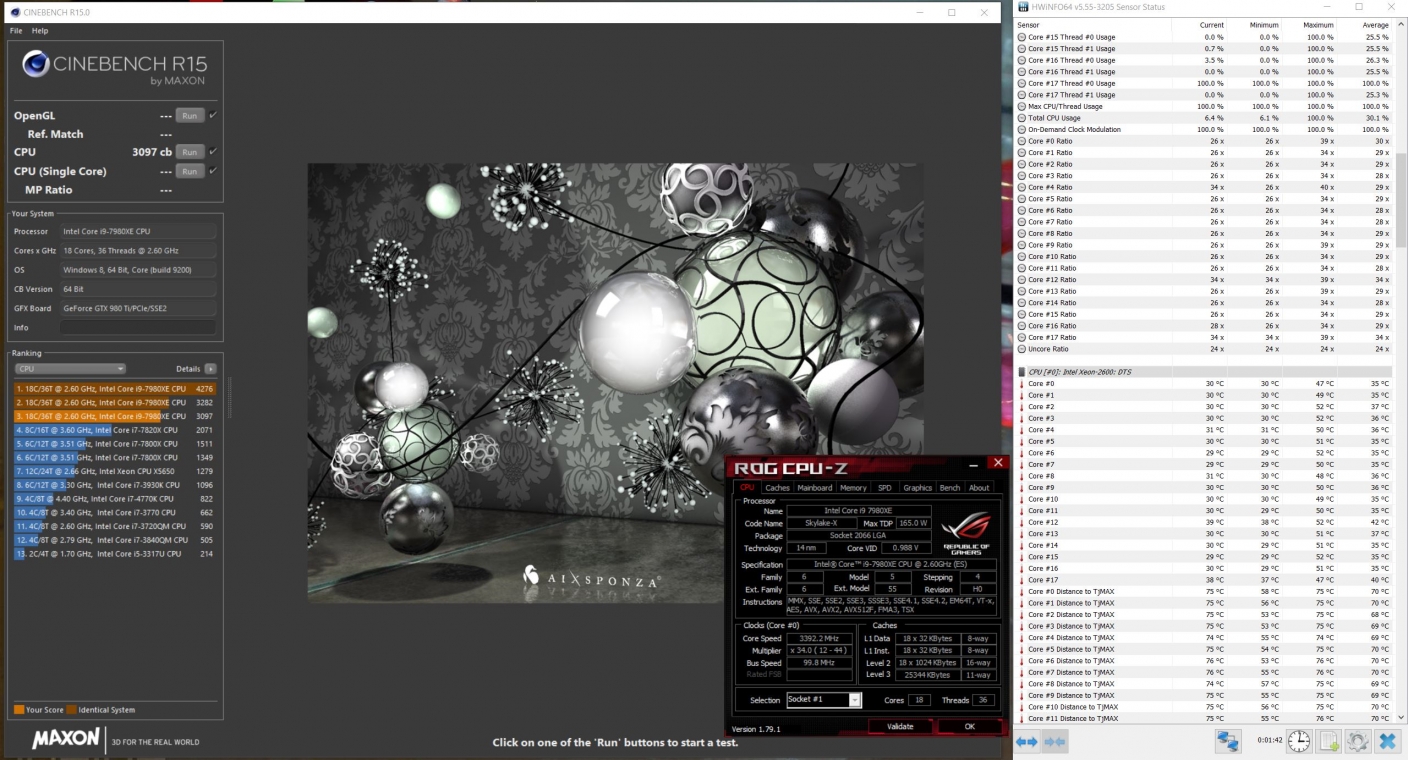Screen dimensions: 1408x760
Task: Open the Help menu in Cinebench
Action: [x=40, y=31]
